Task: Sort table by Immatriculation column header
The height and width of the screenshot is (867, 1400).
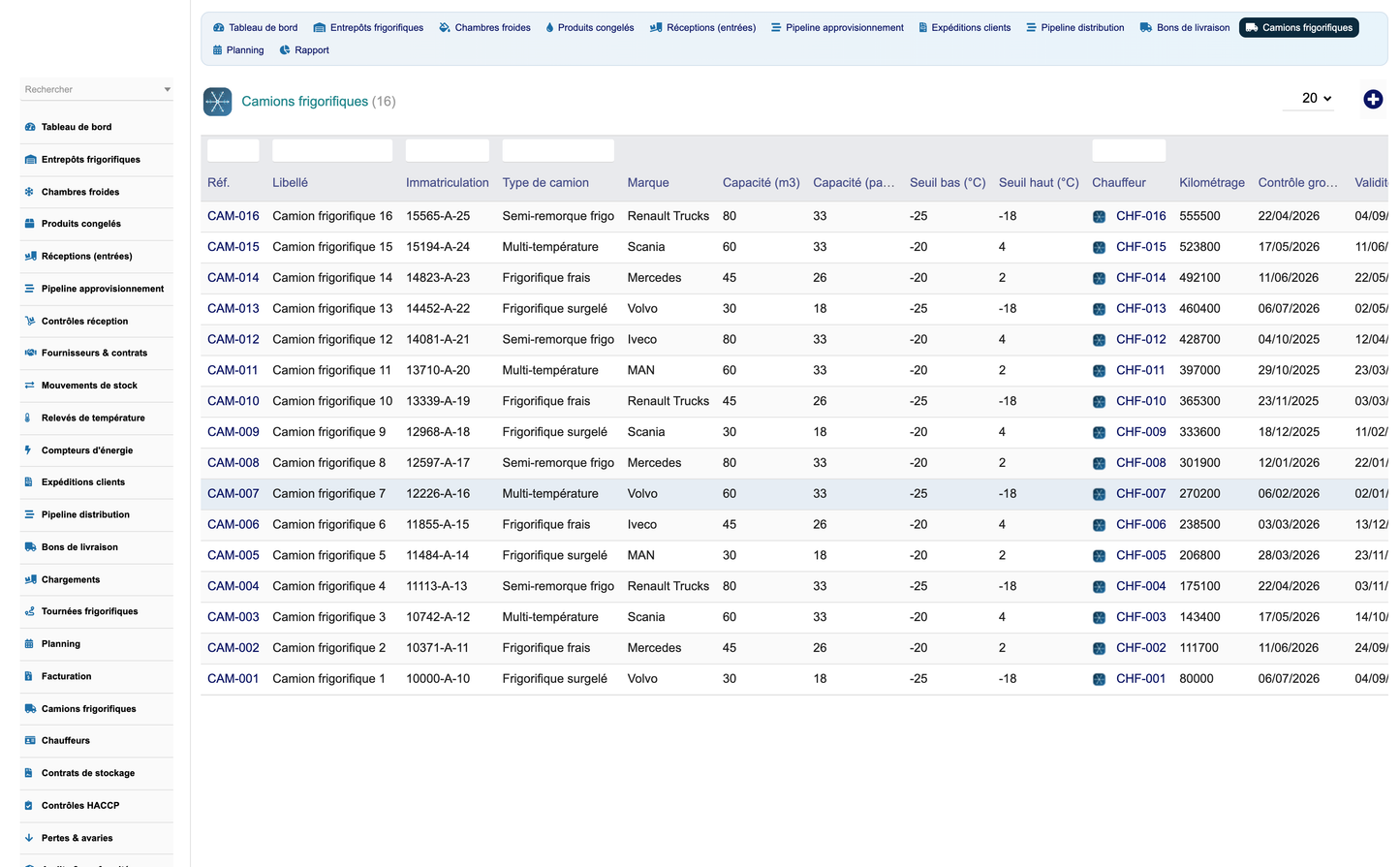Action: (448, 182)
